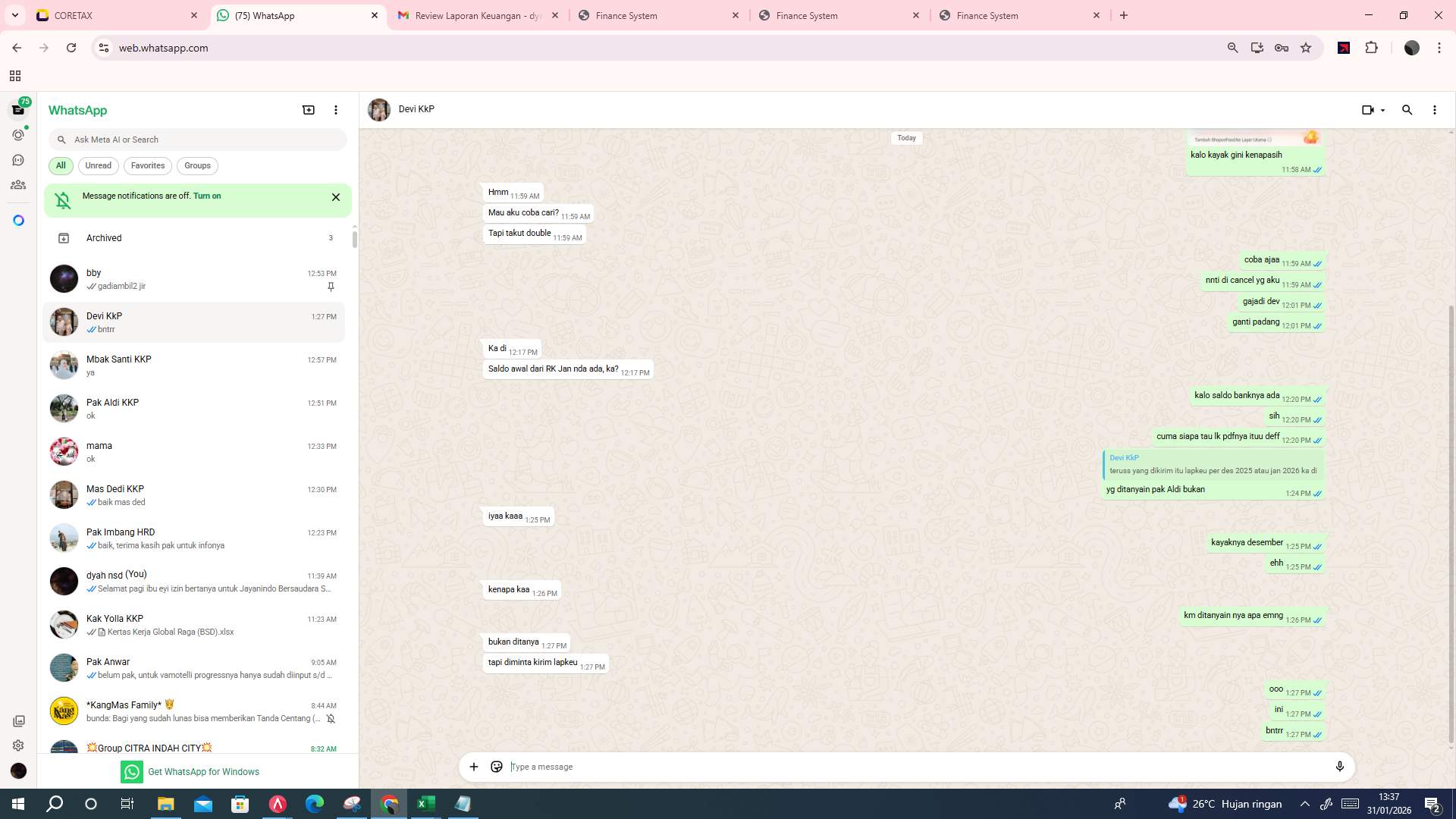The width and height of the screenshot is (1456, 819).
Task: Unpin the bby chat
Action: 331,287
